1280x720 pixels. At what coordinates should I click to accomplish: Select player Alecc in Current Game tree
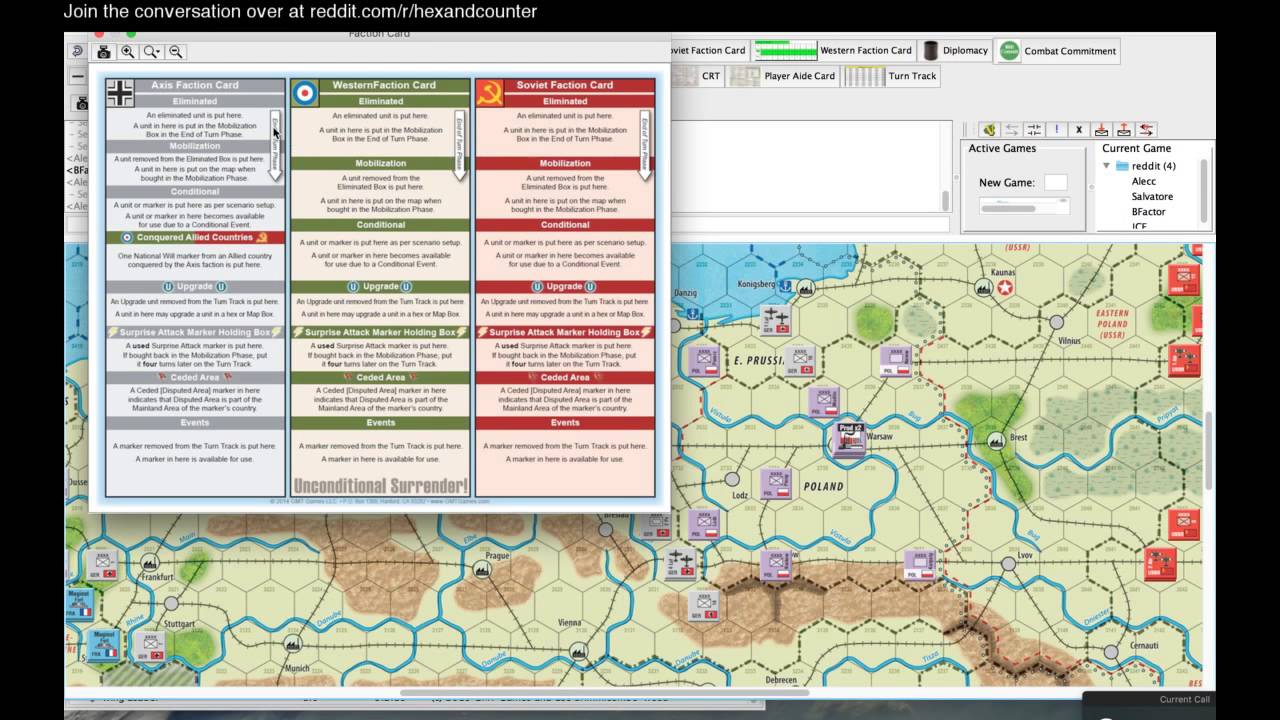(1143, 181)
